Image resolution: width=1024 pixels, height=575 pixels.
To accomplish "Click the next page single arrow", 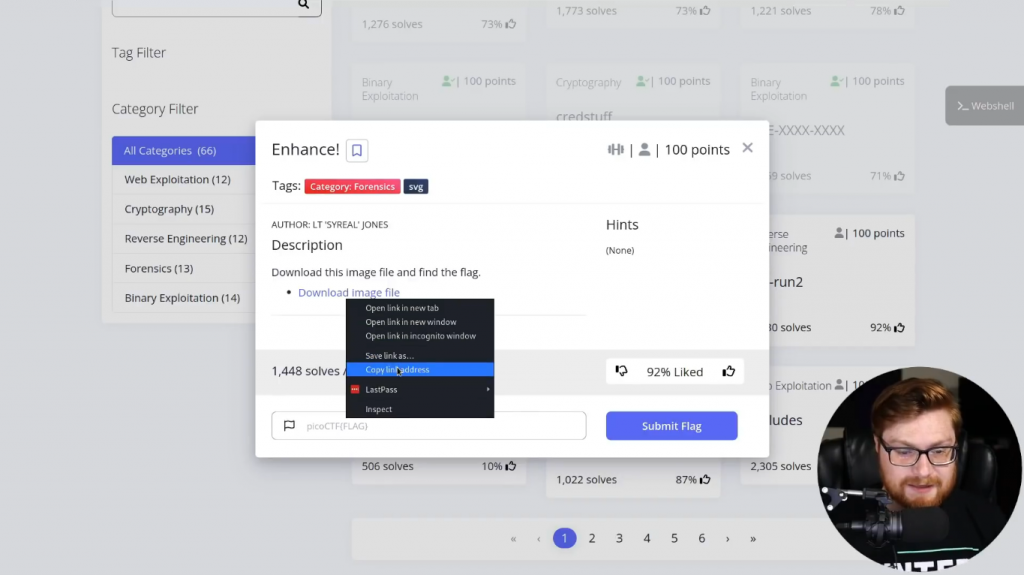I will pos(728,539).
